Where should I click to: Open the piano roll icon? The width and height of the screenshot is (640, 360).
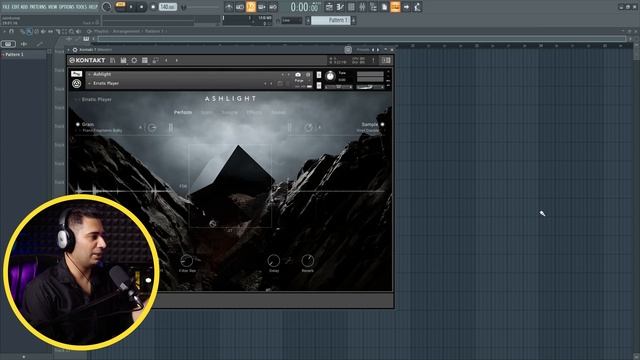point(340,7)
